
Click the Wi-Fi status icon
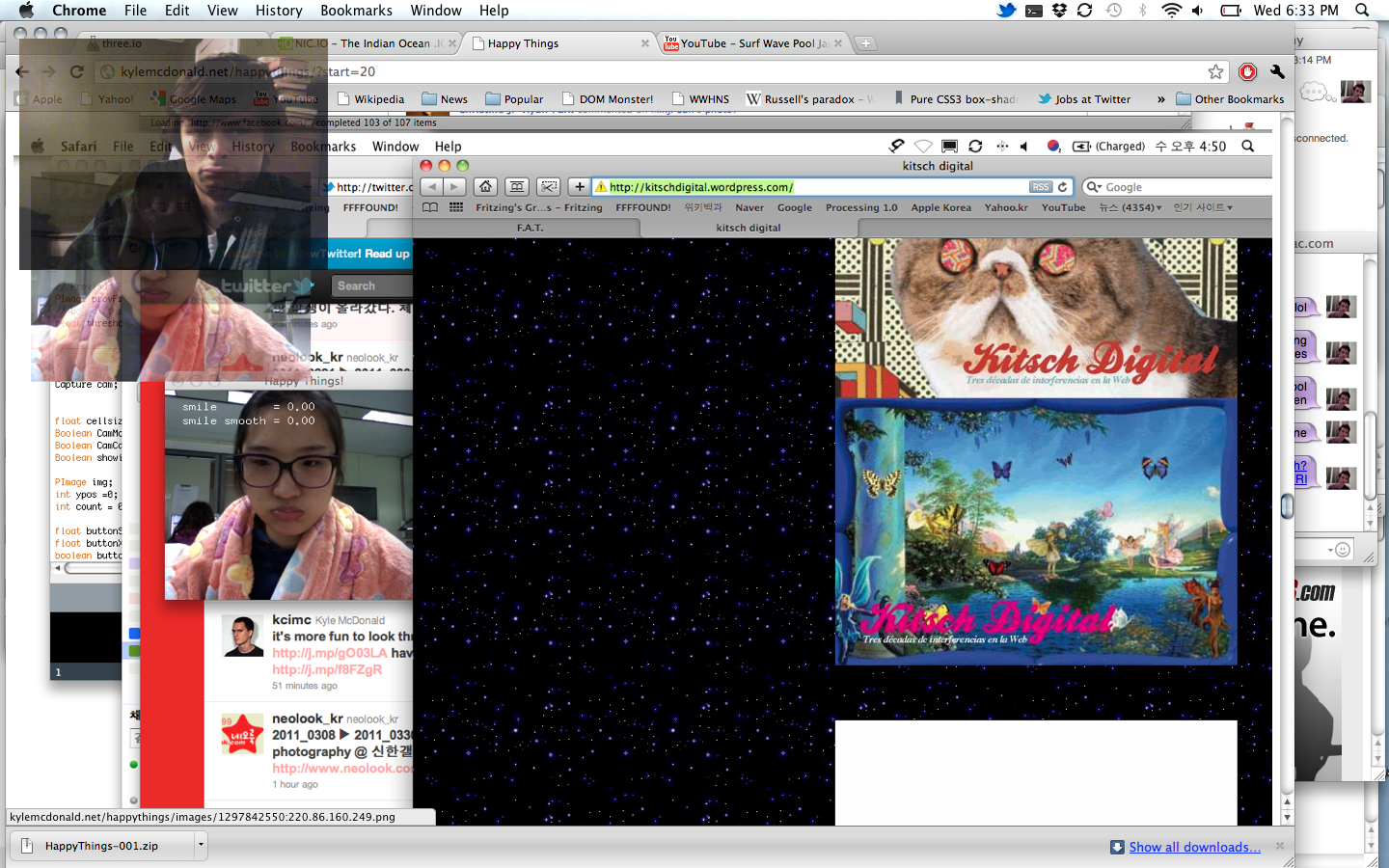tap(1171, 11)
